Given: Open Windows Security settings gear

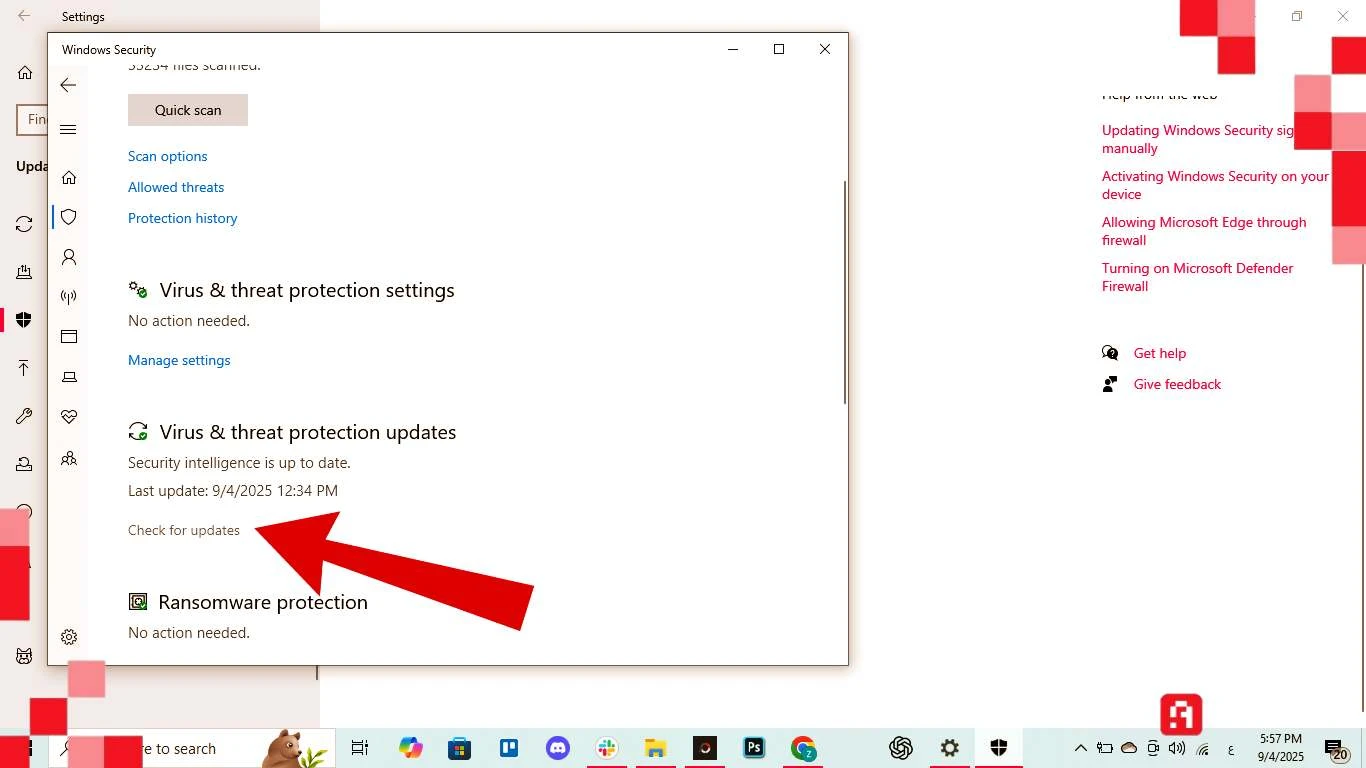Looking at the screenshot, I should (x=69, y=637).
